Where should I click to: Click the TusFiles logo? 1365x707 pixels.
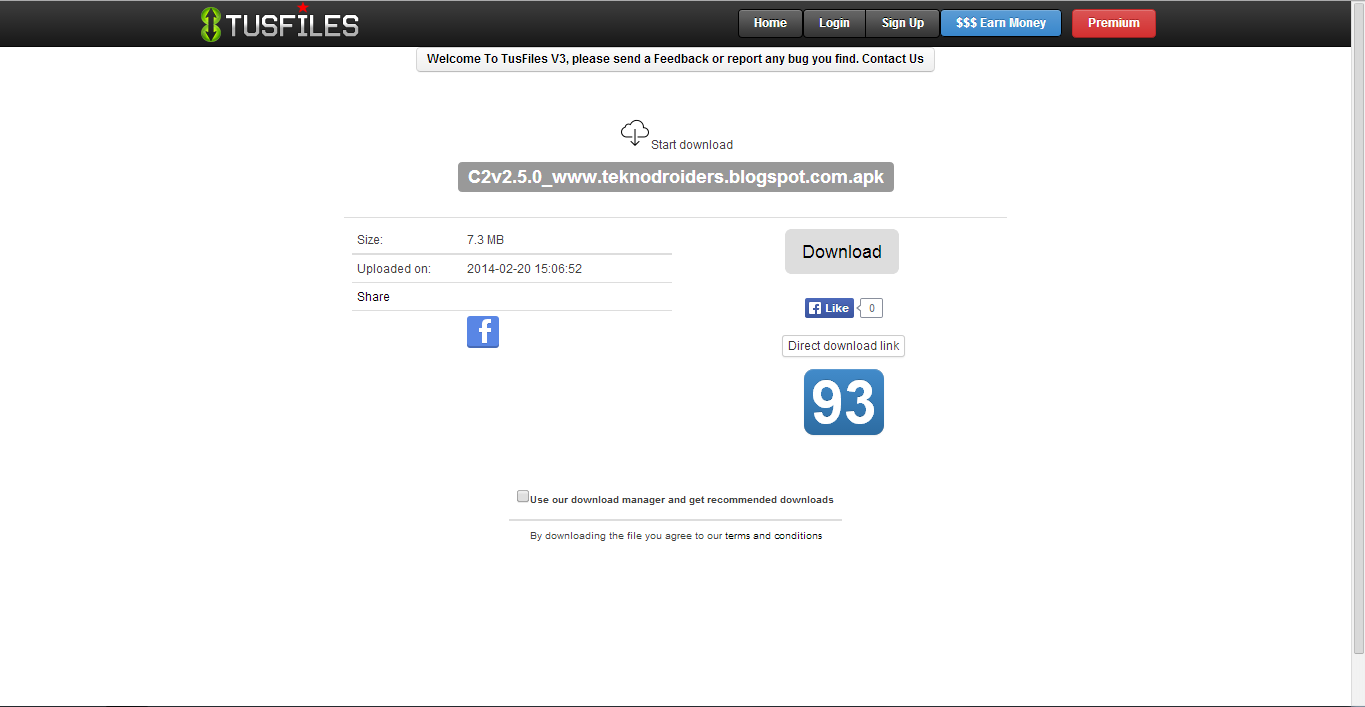(x=279, y=22)
